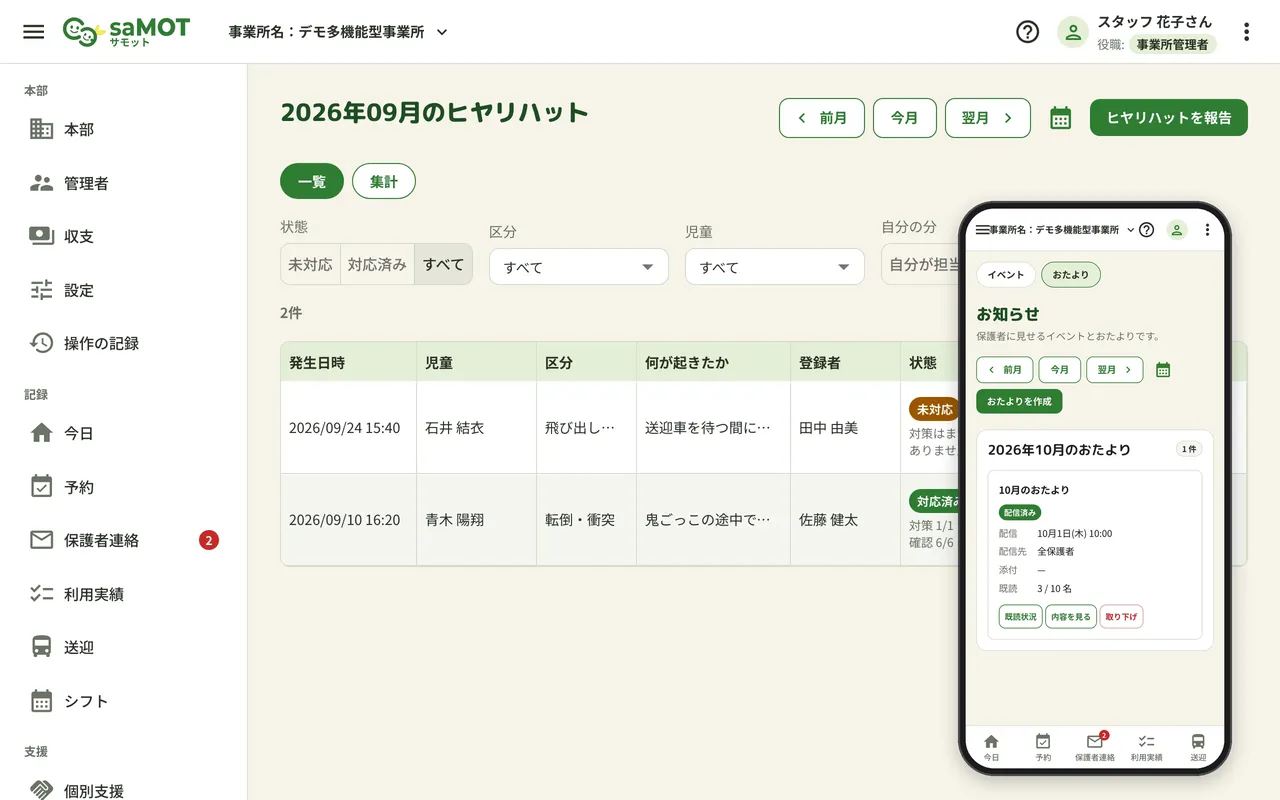The image size is (1280, 800).
Task: Click the 今日 home icon in the sidebar
Action: coord(41,433)
